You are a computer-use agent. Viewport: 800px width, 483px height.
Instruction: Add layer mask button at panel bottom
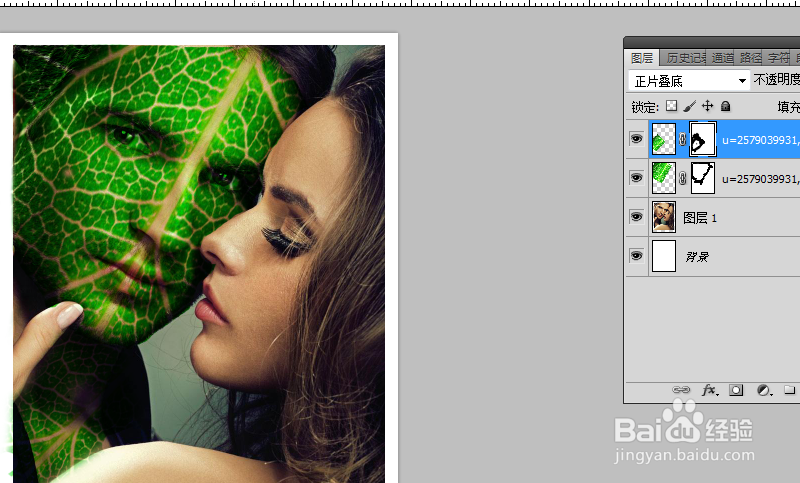point(736,390)
